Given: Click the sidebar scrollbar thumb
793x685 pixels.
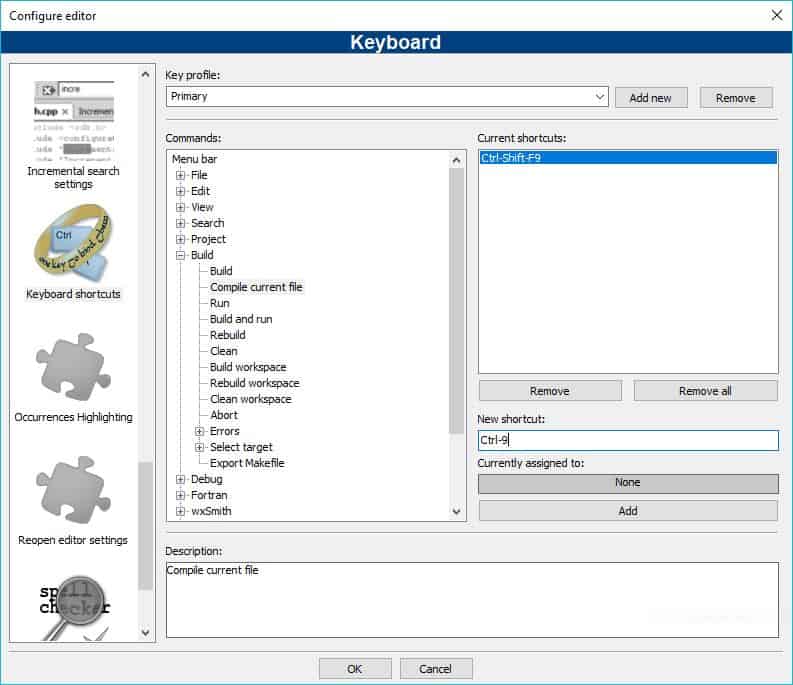Looking at the screenshot, I should [146, 526].
